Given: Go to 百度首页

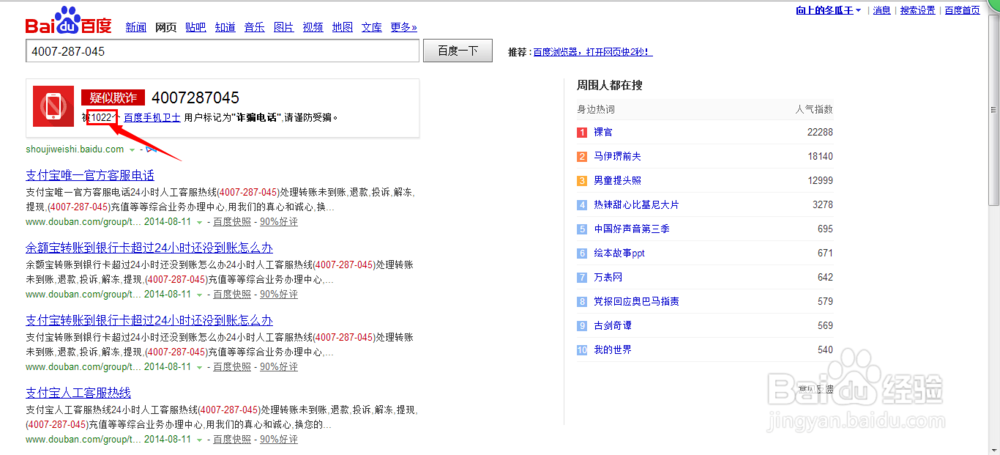Looking at the screenshot, I should click(x=962, y=10).
